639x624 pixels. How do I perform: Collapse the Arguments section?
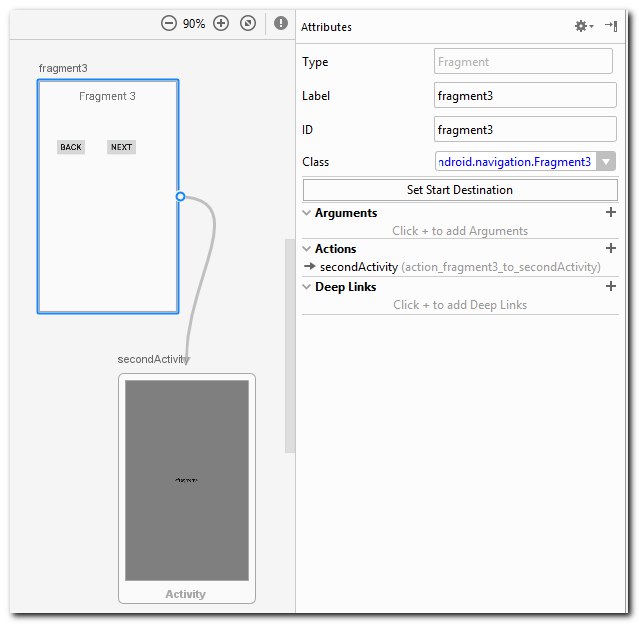click(x=306, y=213)
